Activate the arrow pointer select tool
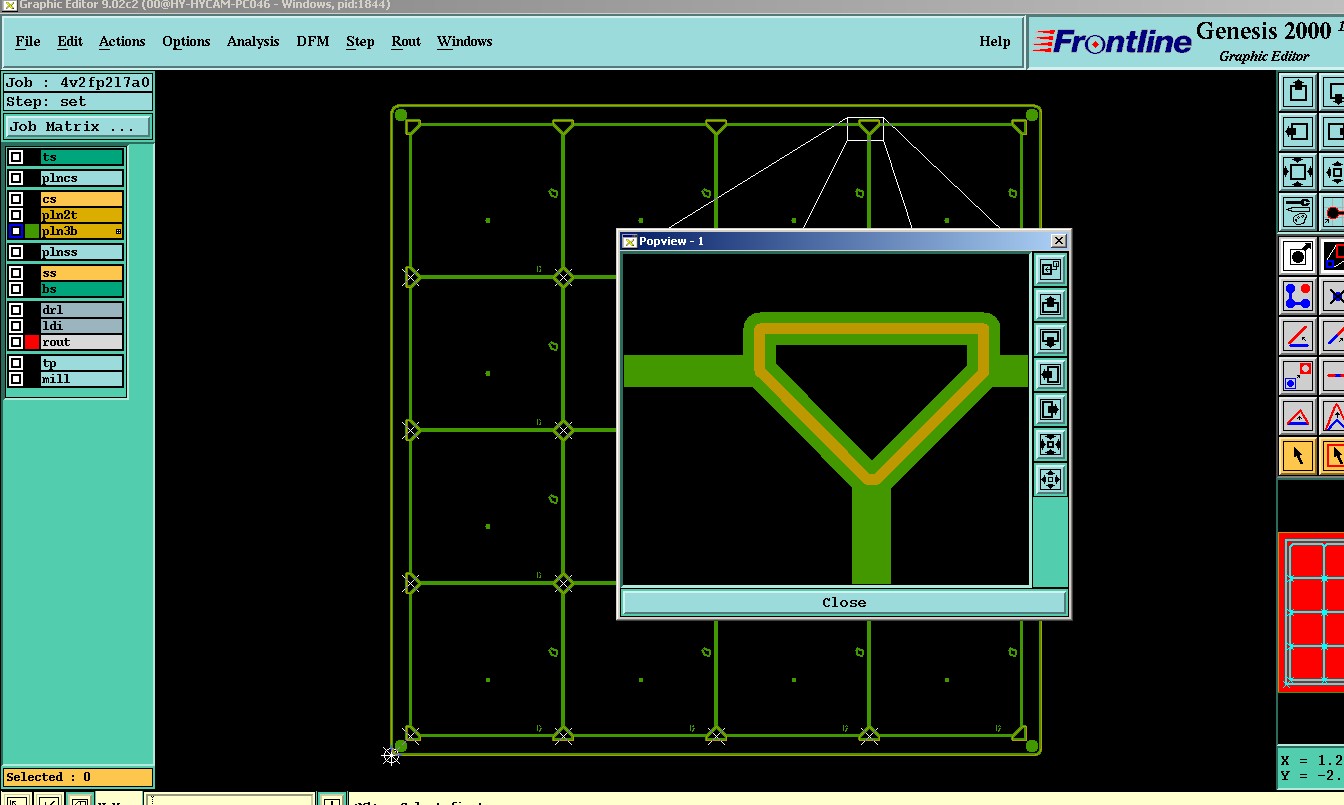The image size is (1344, 805). tap(1298, 456)
